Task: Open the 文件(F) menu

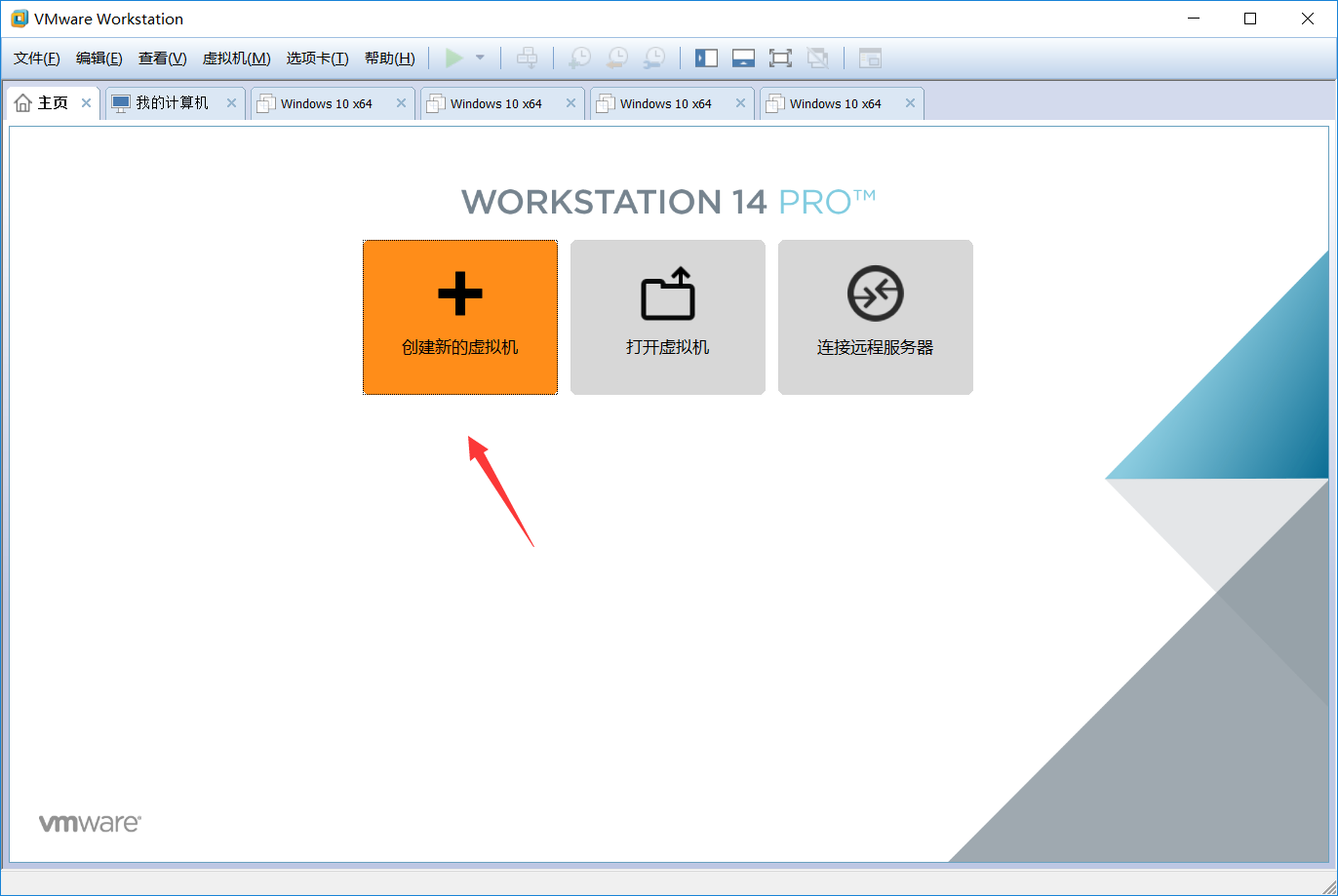Action: tap(37, 58)
